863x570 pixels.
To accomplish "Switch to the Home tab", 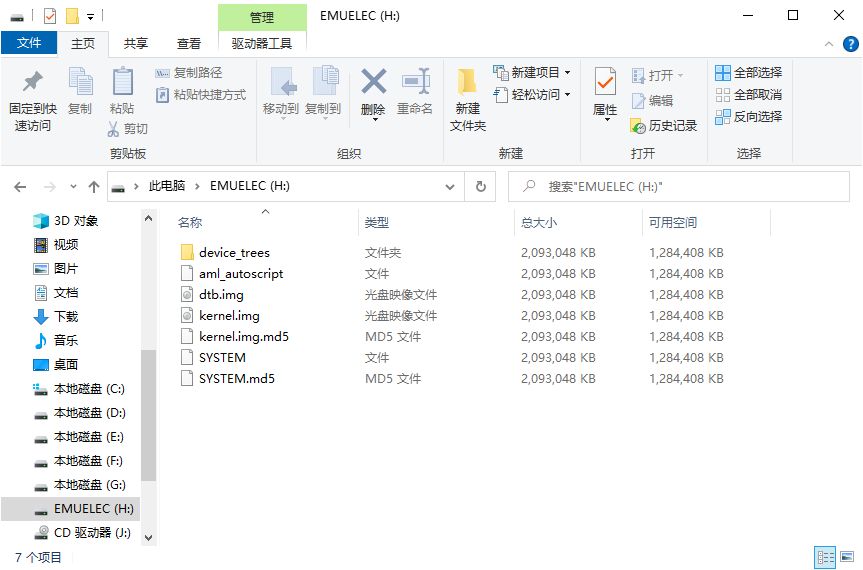I will (83, 43).
